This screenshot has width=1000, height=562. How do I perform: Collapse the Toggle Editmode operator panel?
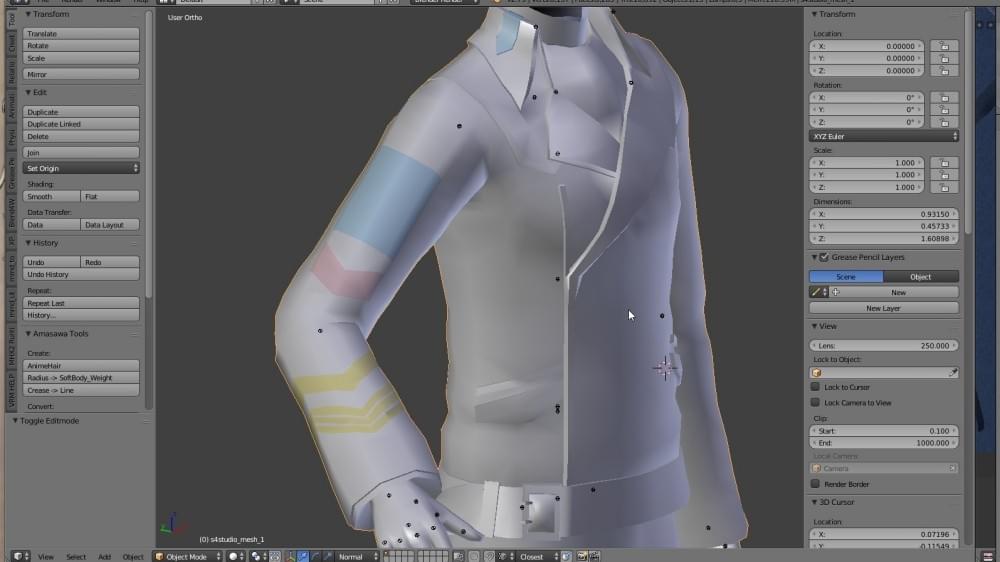tap(15, 421)
